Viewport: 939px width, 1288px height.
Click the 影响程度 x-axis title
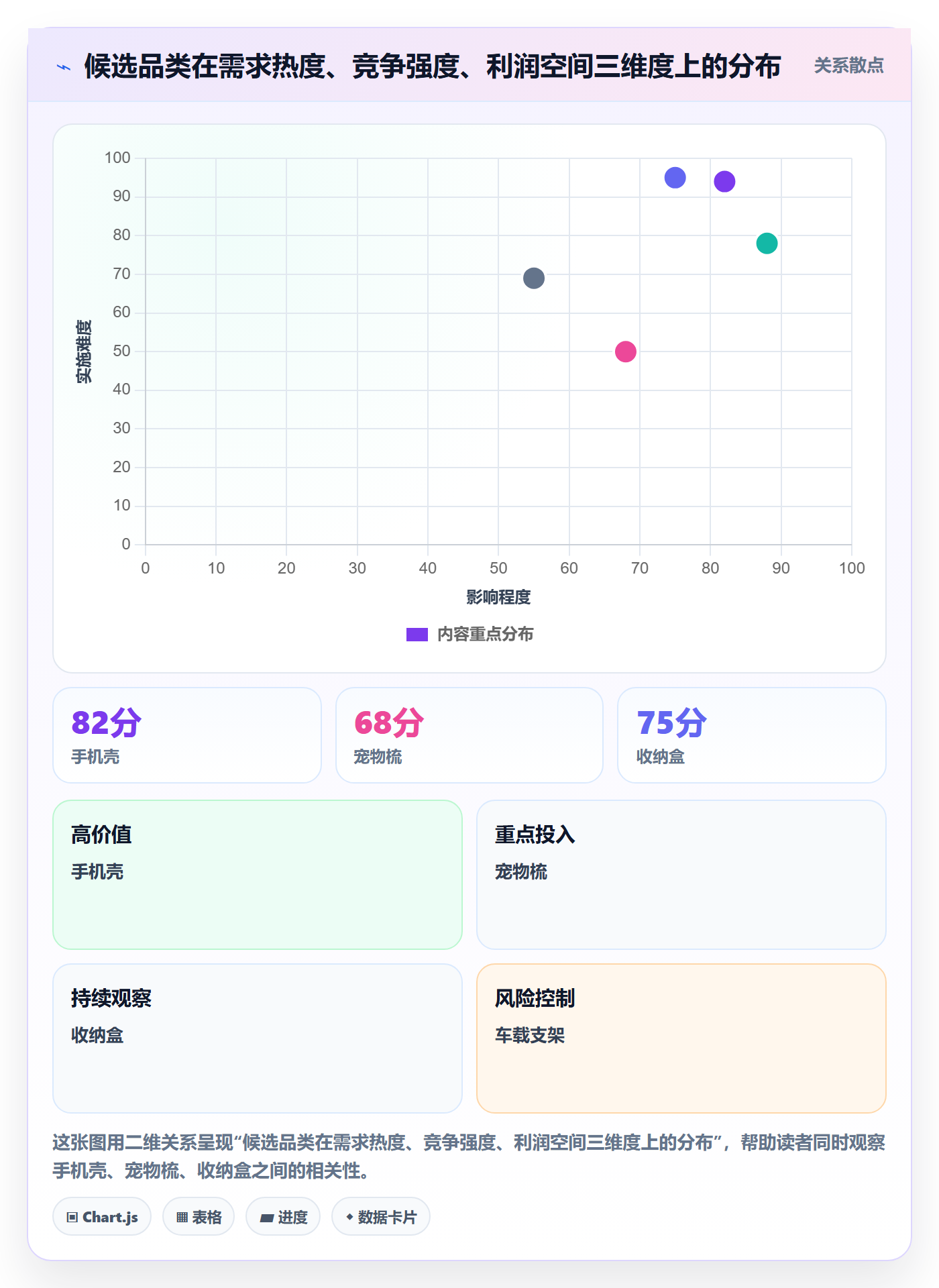click(x=498, y=597)
